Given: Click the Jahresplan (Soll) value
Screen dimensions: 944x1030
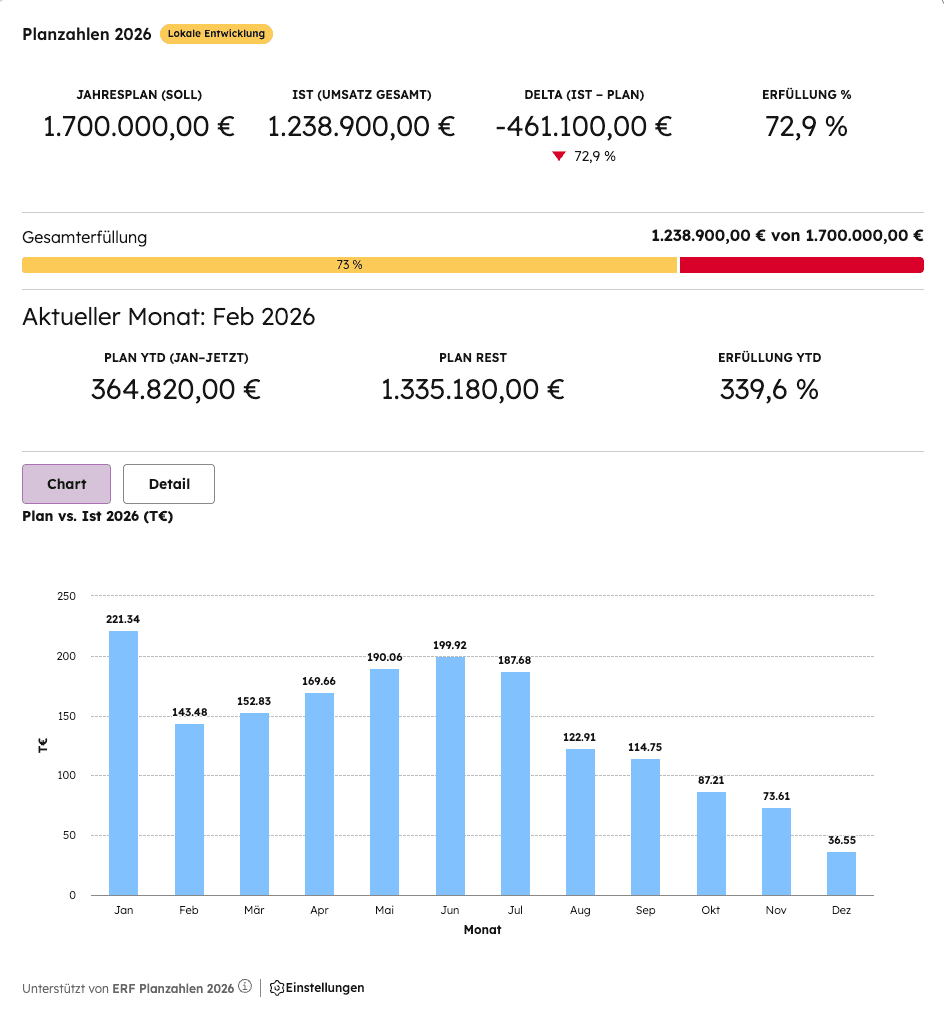Looking at the screenshot, I should pyautogui.click(x=138, y=127).
